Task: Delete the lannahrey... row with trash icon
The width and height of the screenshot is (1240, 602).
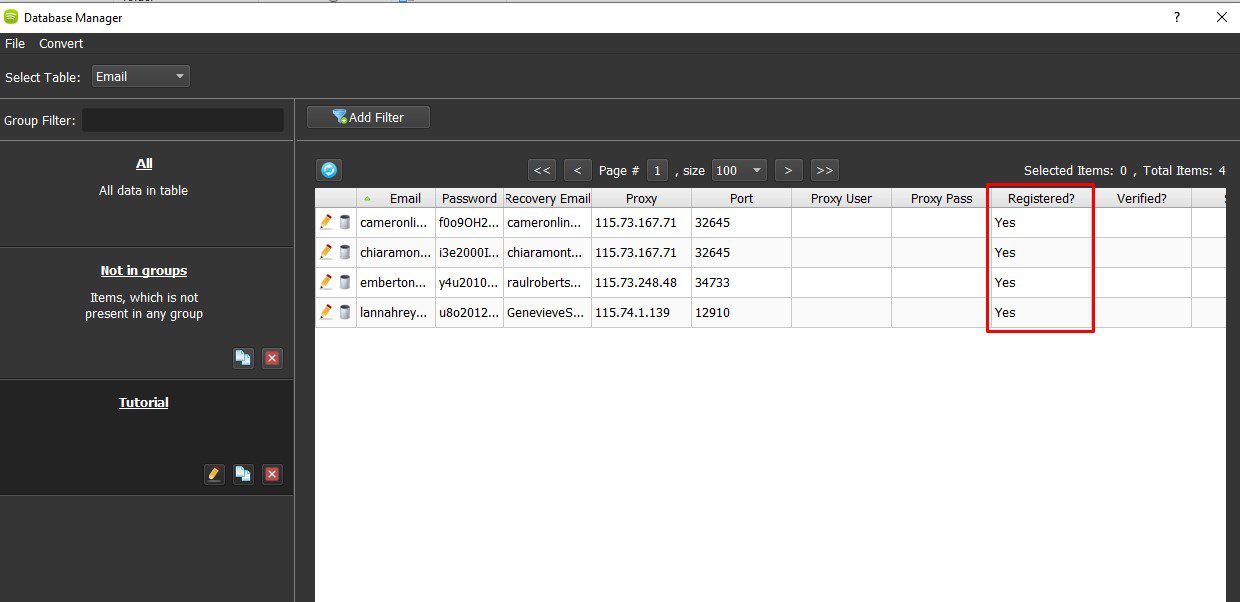Action: (345, 312)
